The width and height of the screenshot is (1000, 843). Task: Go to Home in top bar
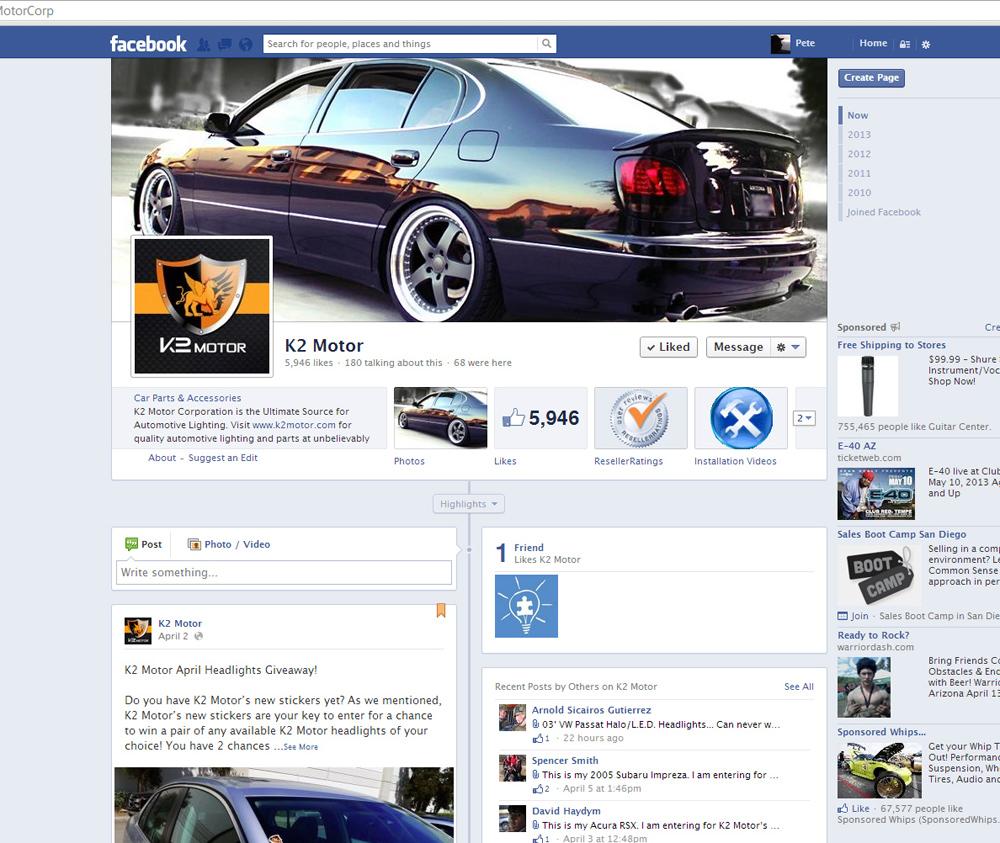(873, 43)
